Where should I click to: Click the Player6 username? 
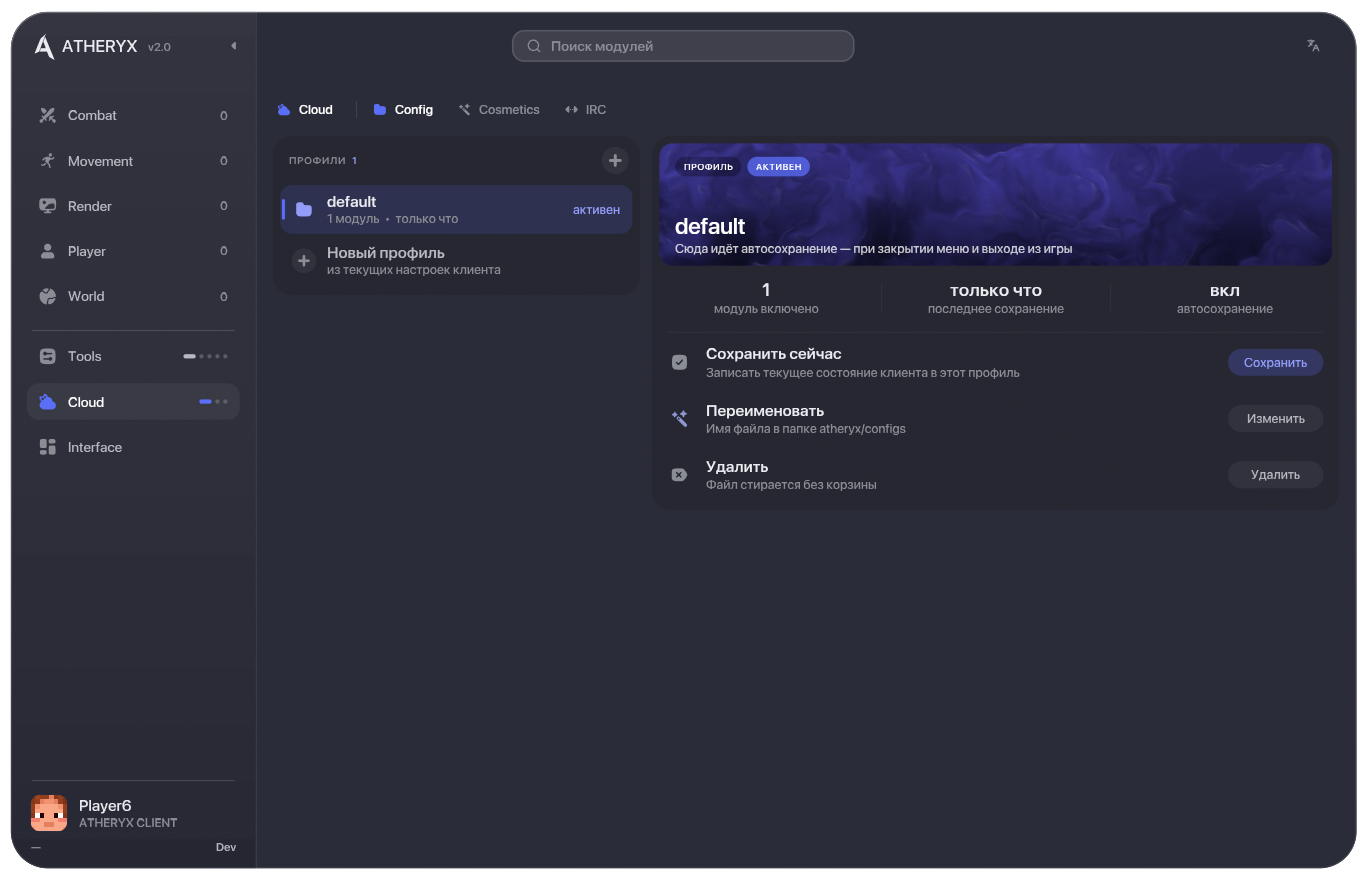[x=105, y=806]
